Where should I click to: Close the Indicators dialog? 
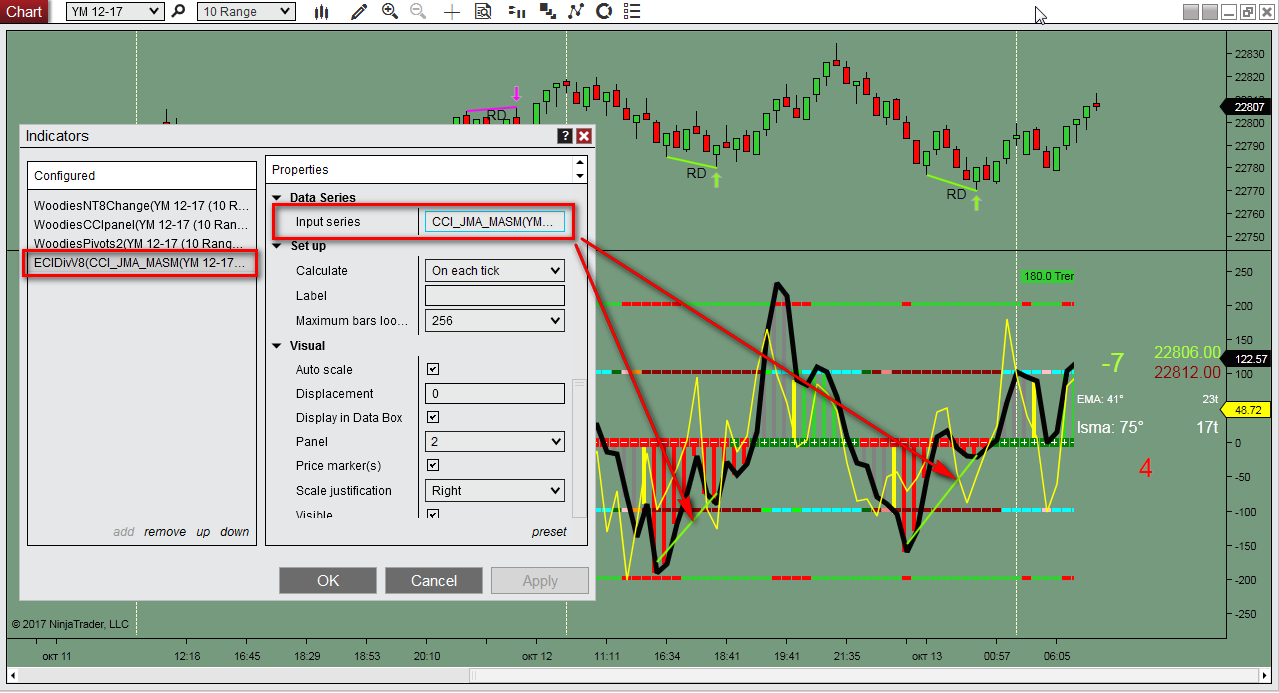point(584,136)
